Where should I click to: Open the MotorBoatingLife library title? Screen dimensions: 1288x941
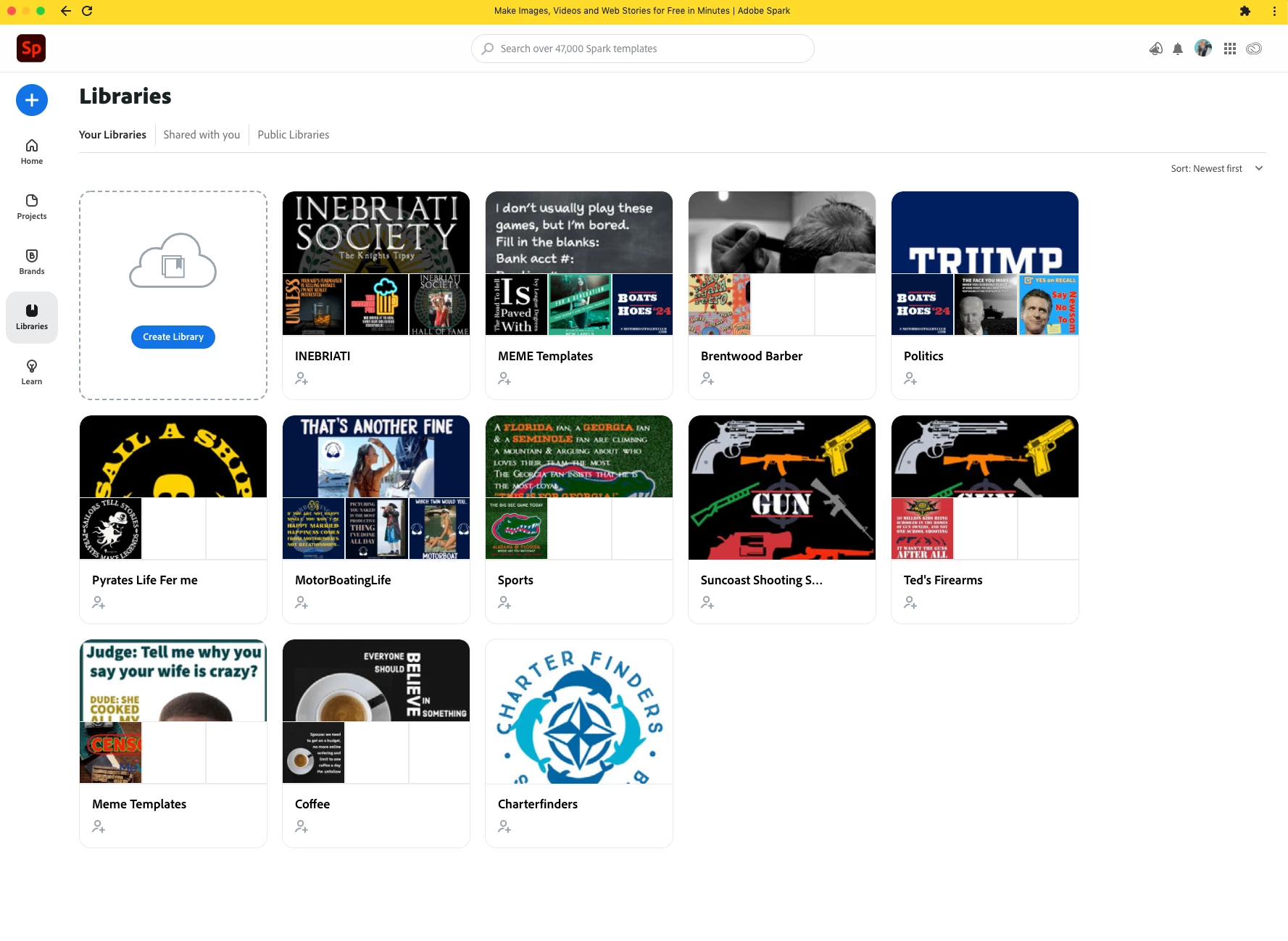click(x=343, y=580)
